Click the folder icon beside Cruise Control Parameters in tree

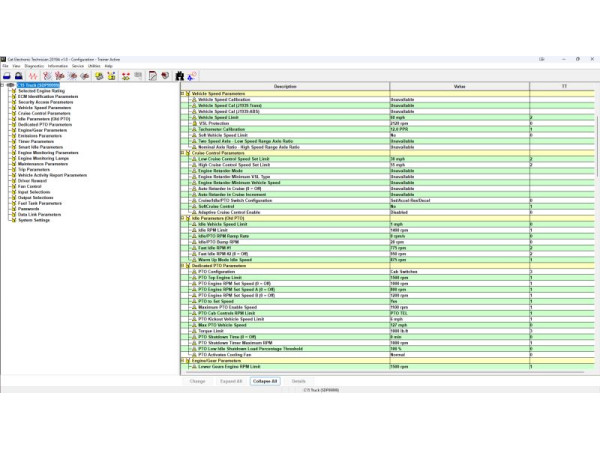[13, 113]
